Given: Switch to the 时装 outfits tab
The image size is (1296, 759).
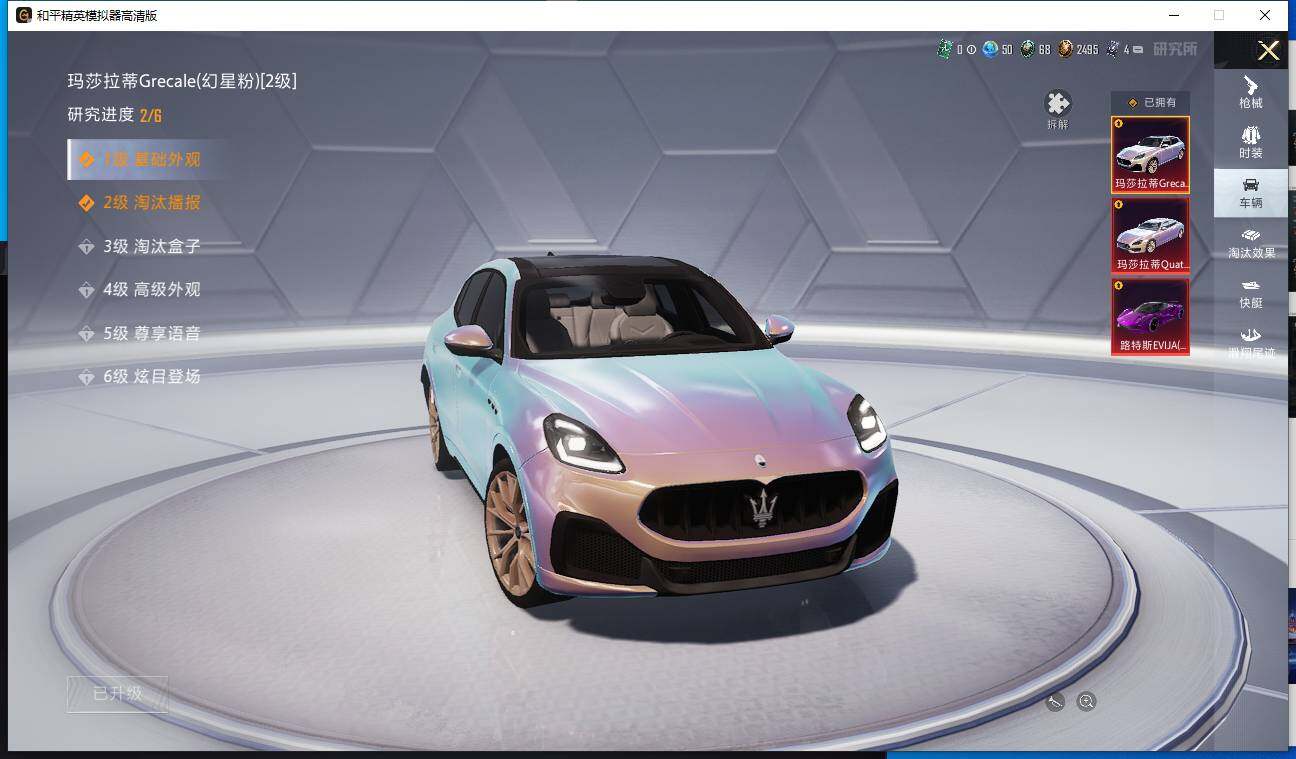Looking at the screenshot, I should 1250,142.
